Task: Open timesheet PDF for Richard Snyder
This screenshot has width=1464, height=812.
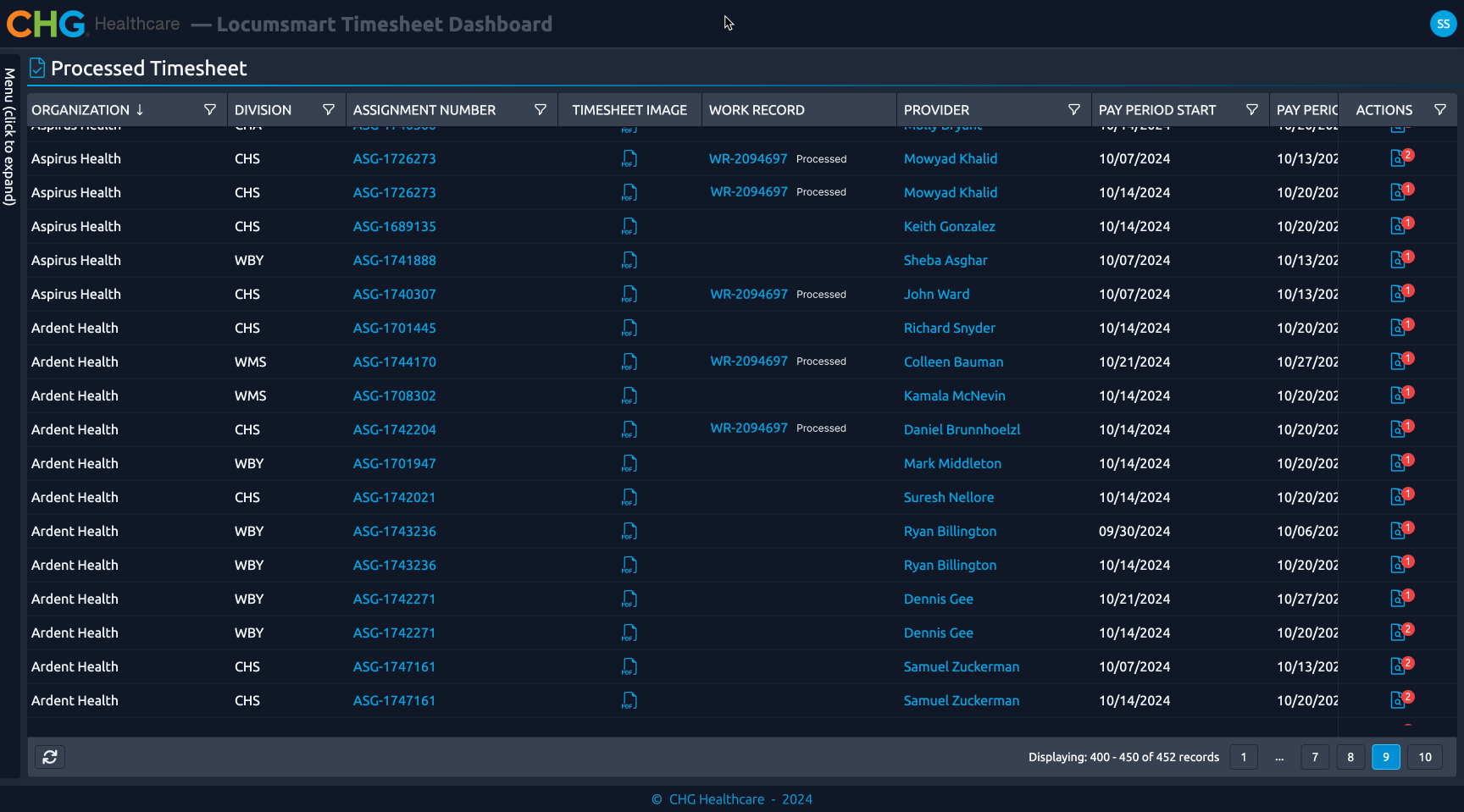Action: tap(629, 329)
